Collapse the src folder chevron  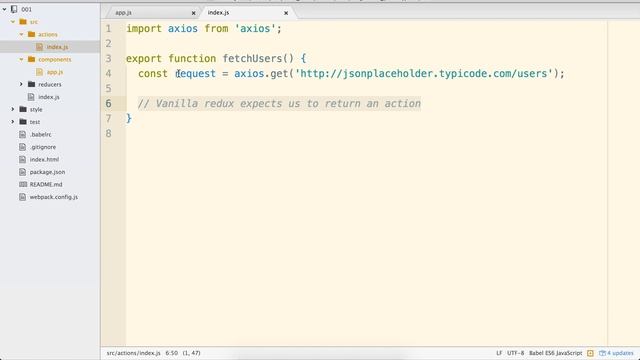(x=13, y=22)
